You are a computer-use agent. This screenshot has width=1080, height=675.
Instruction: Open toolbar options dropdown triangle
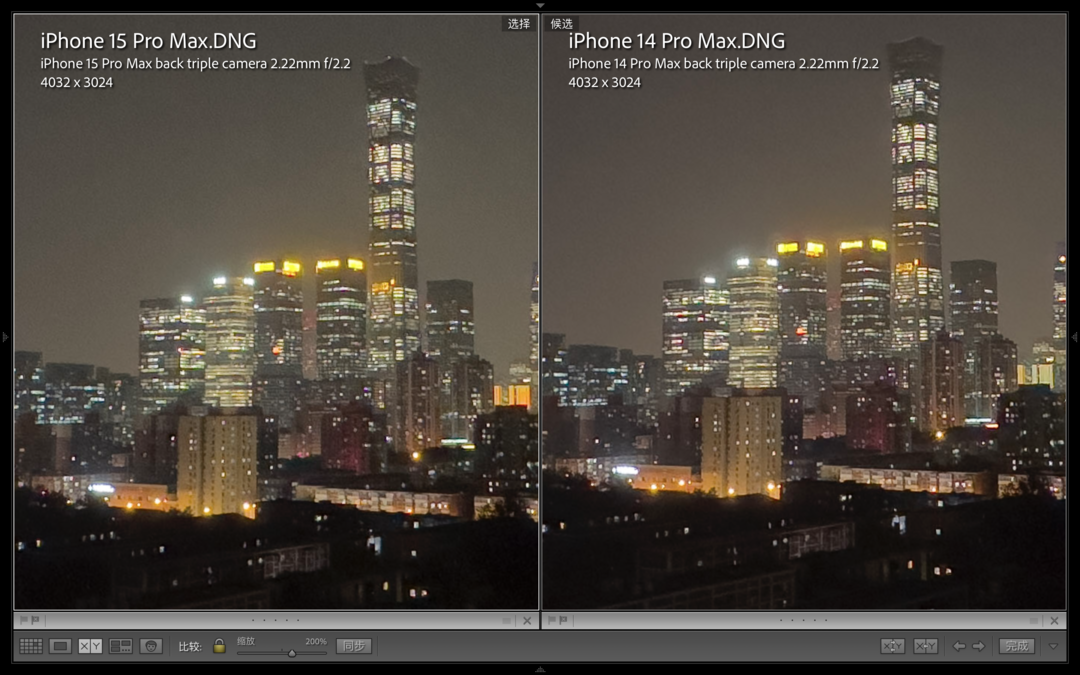pos(1053,646)
